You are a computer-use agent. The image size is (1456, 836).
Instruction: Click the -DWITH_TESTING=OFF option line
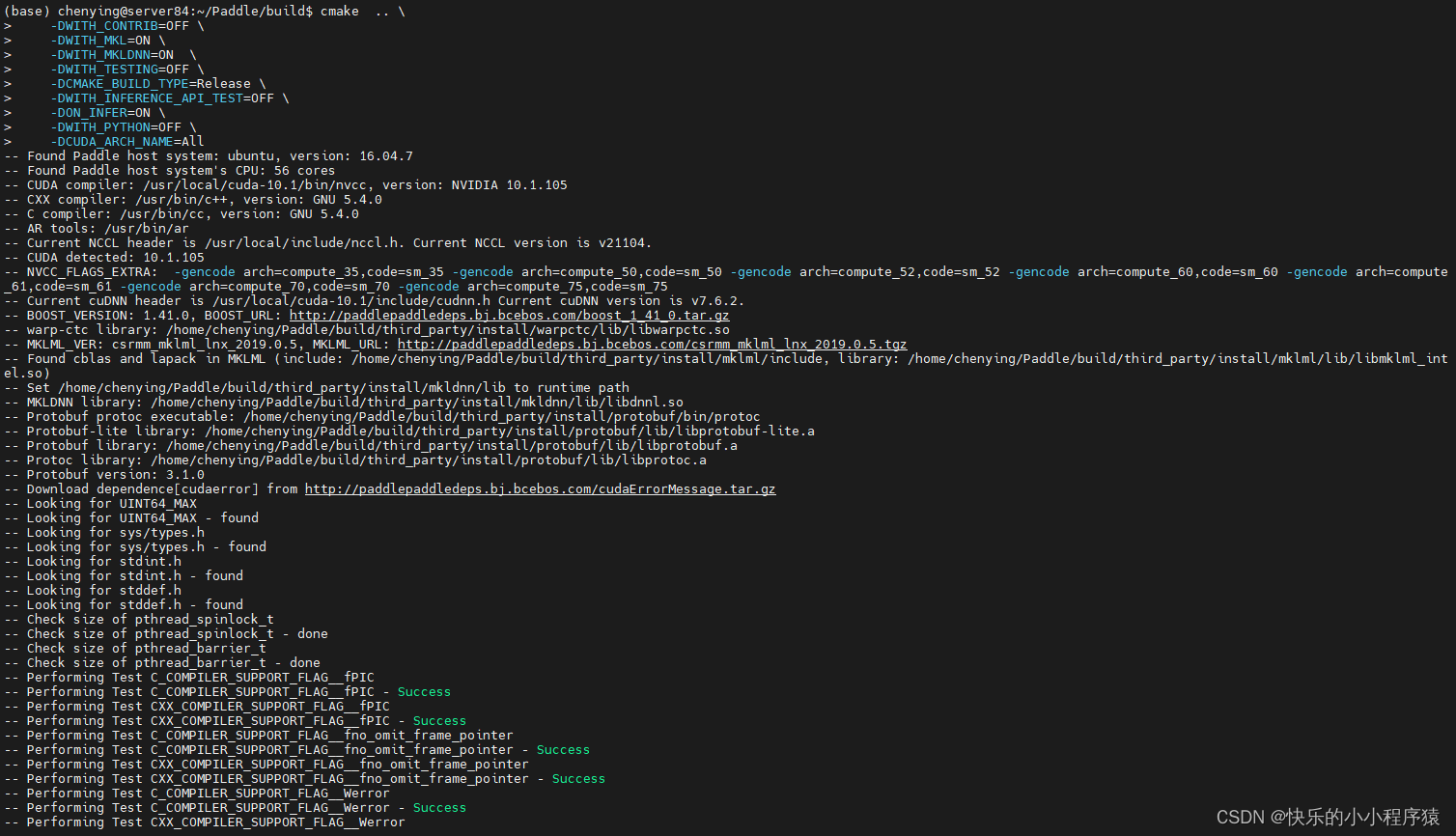coord(126,70)
